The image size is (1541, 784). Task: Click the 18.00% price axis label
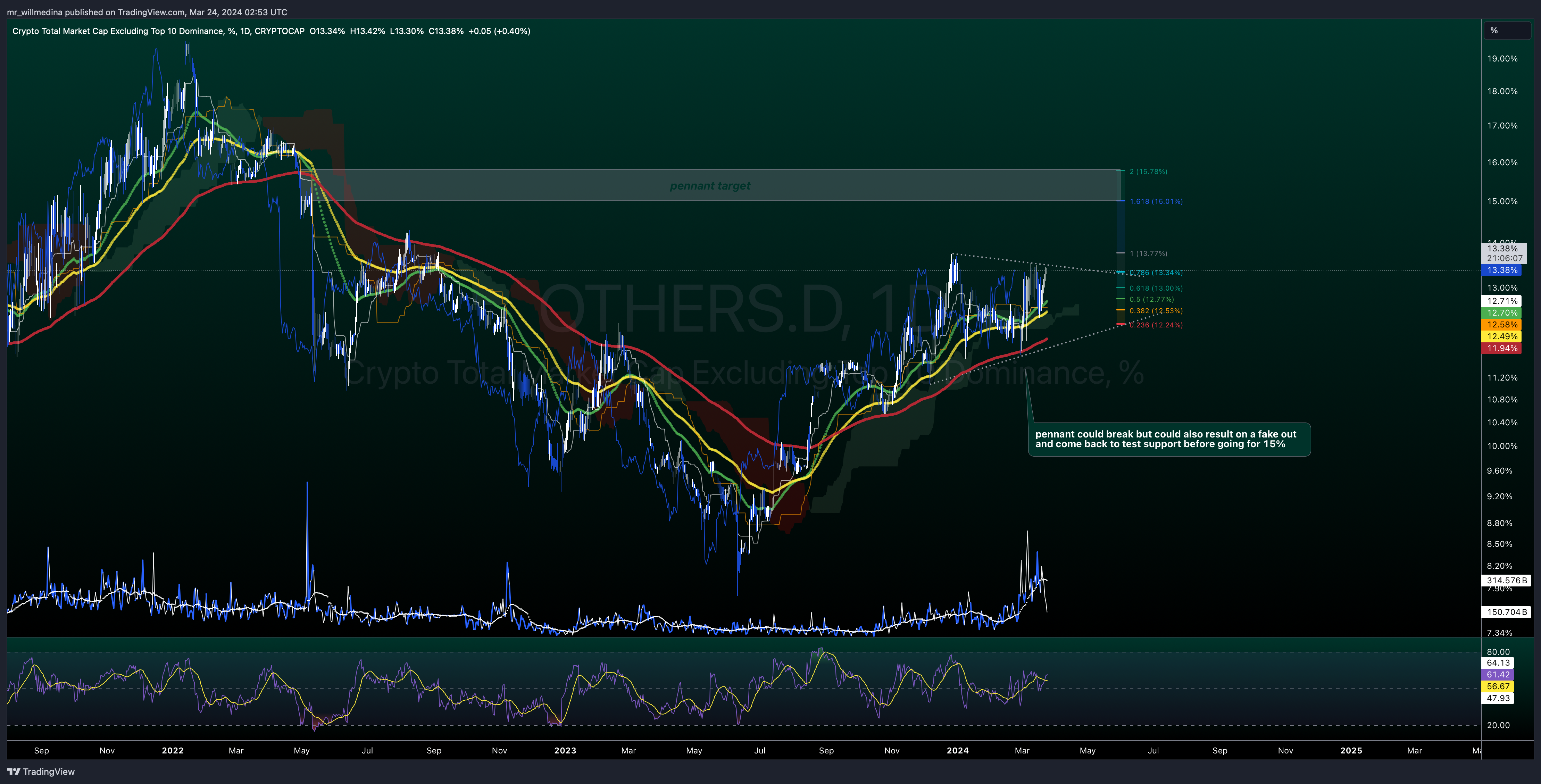[1502, 92]
